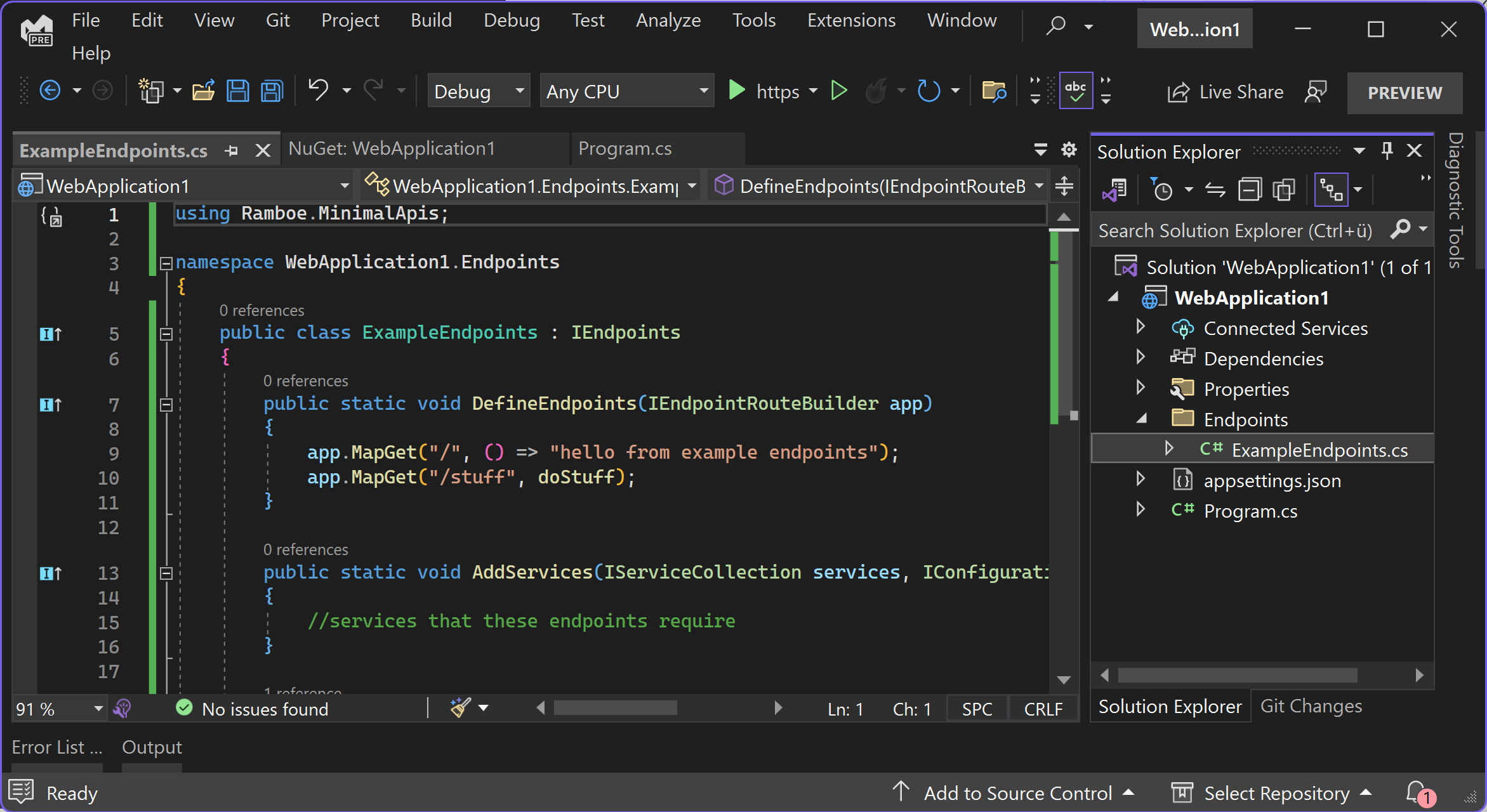
Task: Click the editor horizontal scrollbar thumb
Action: [615, 707]
